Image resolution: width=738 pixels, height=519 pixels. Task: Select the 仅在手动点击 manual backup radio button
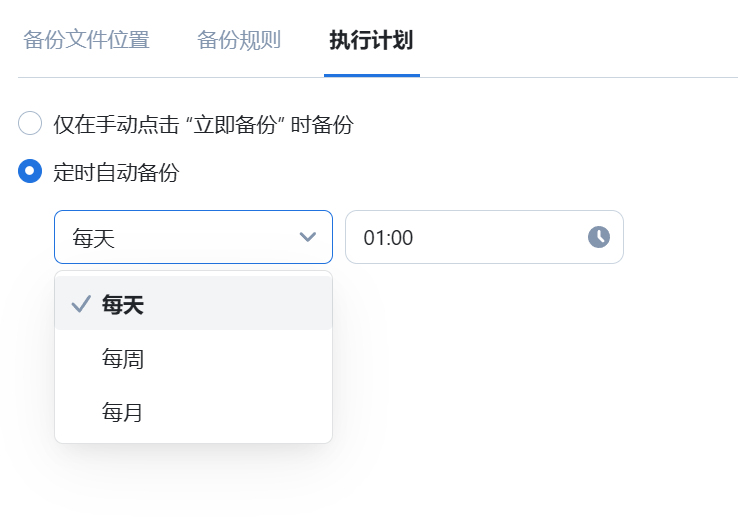coord(30,124)
